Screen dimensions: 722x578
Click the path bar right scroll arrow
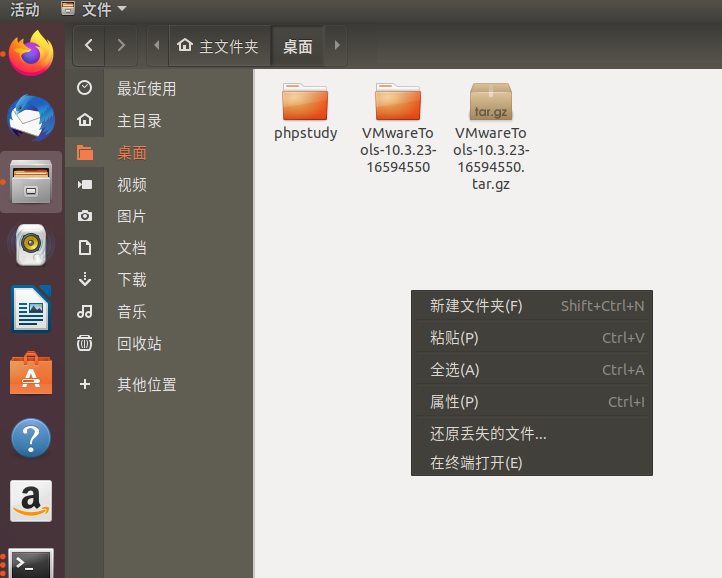click(337, 45)
